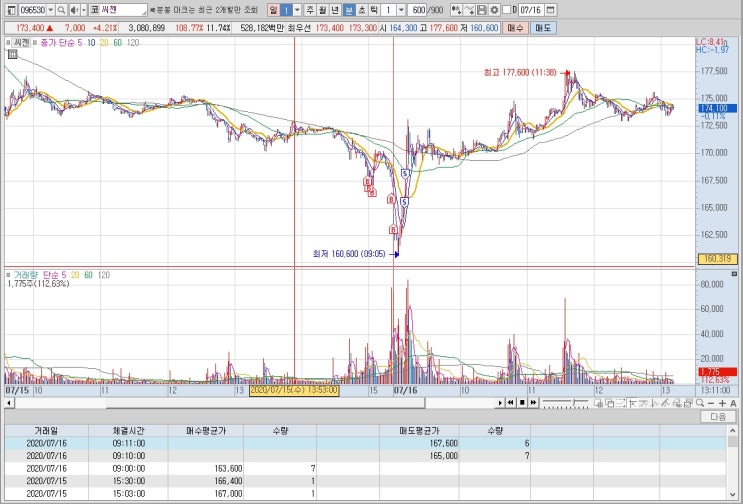
Task: Click the stock code field 096530
Action: (32, 10)
